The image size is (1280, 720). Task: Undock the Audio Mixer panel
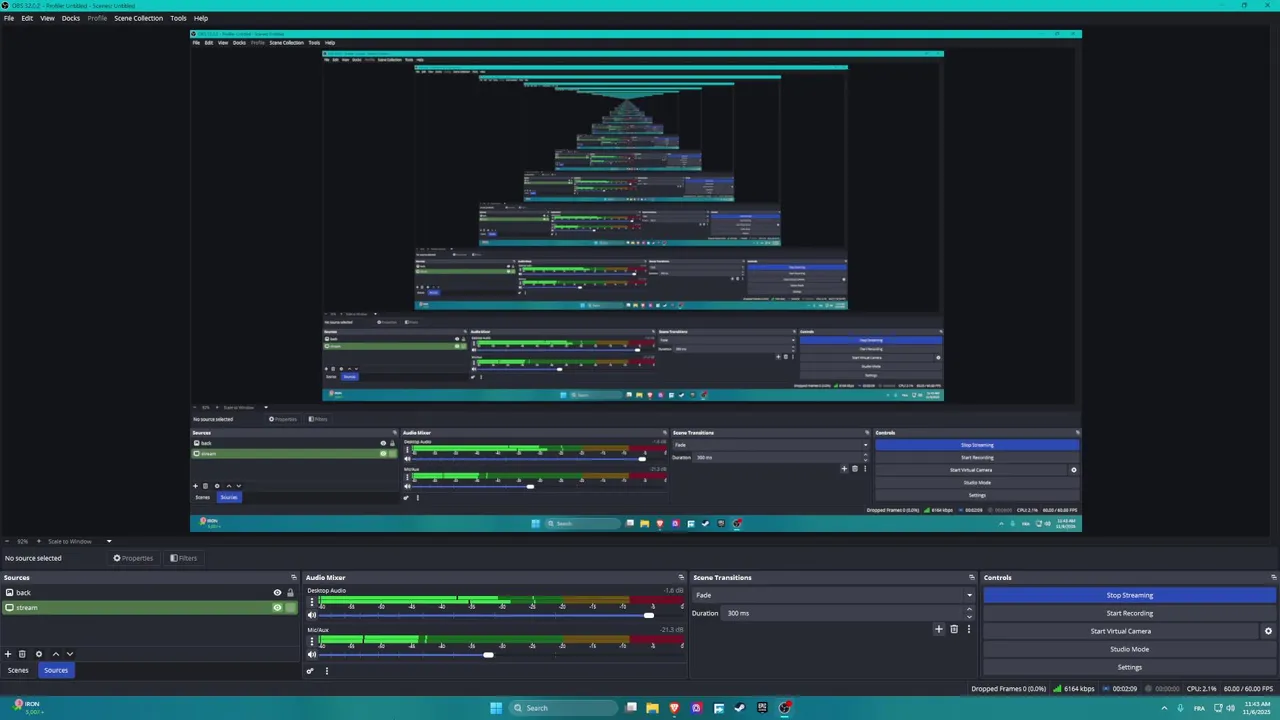pos(681,577)
